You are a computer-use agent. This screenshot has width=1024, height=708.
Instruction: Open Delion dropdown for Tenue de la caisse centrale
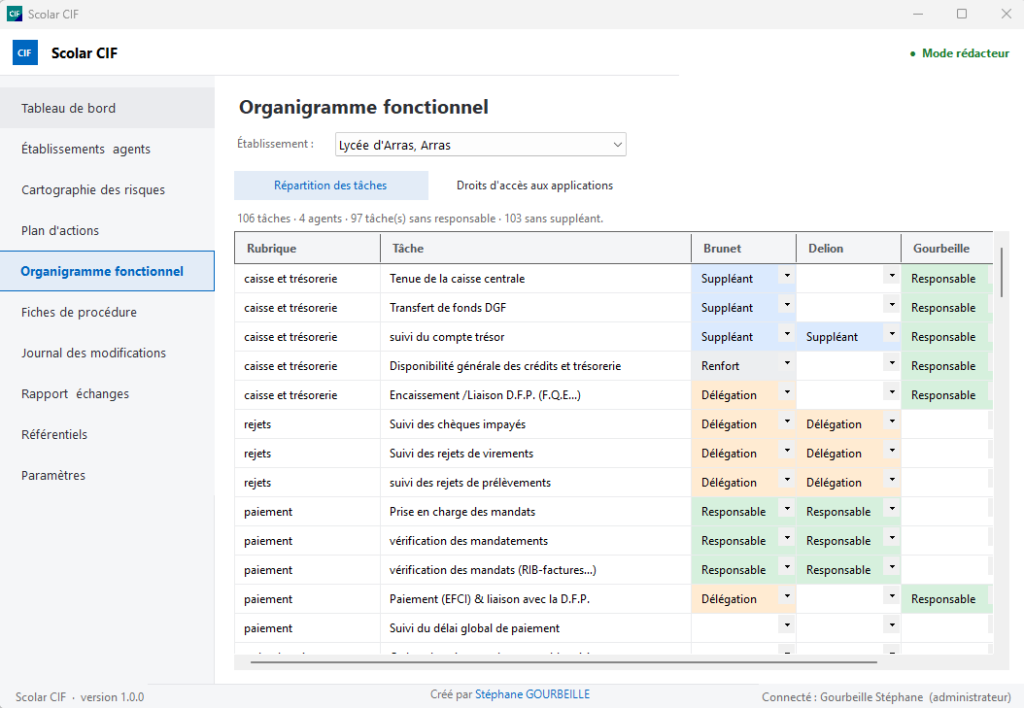892,276
